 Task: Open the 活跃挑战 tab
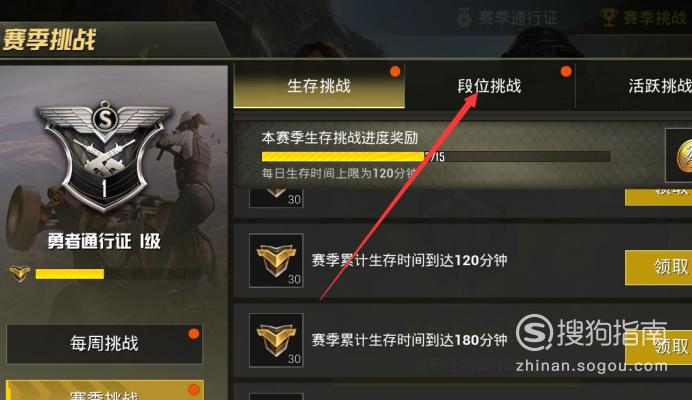[660, 86]
